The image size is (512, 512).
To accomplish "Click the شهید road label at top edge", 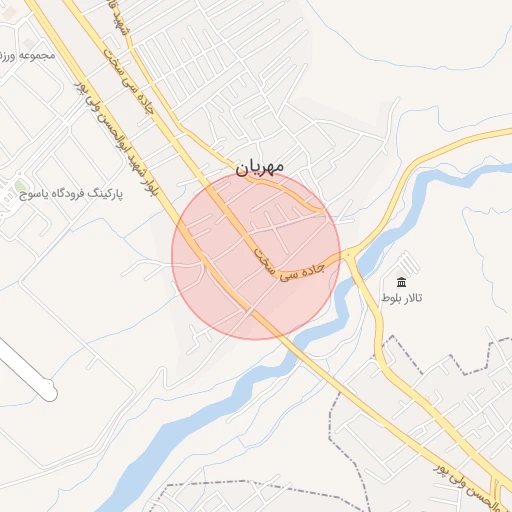I will click(x=119, y=17).
